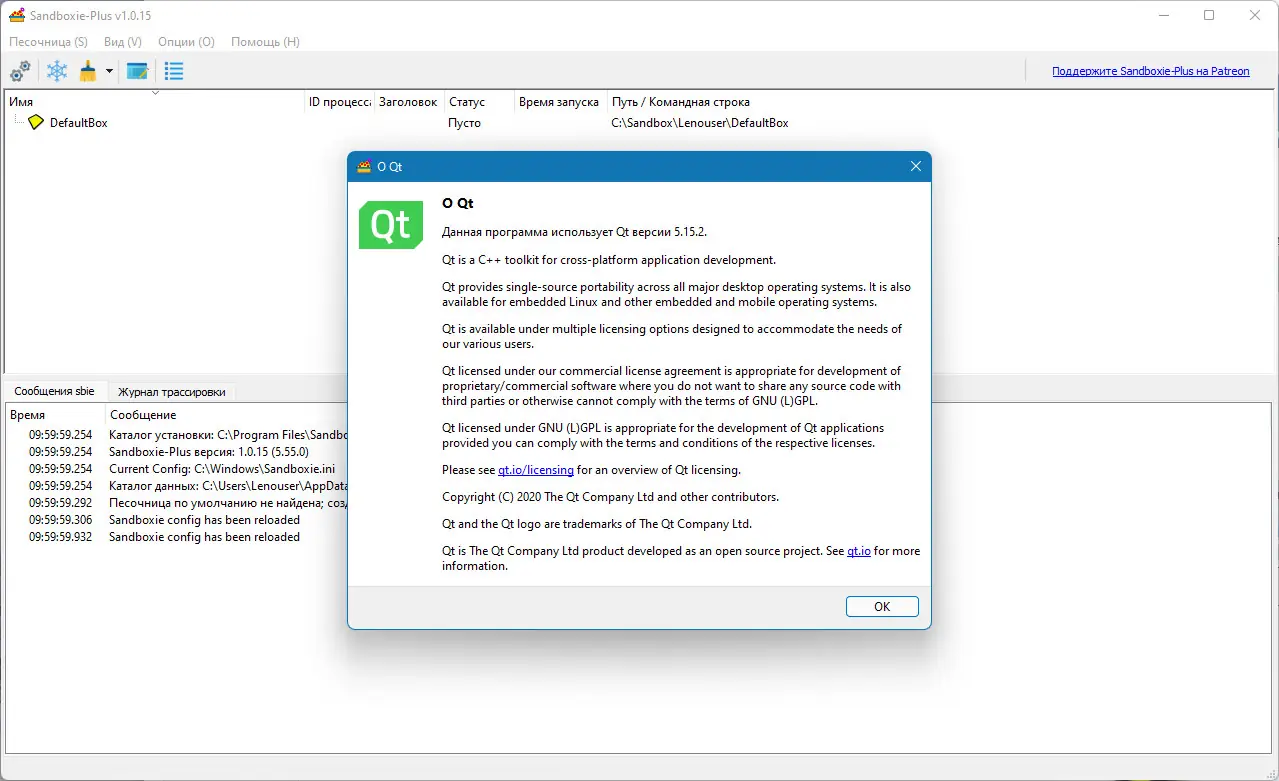
Task: Click the dialog heading О Qt
Action: tap(458, 203)
